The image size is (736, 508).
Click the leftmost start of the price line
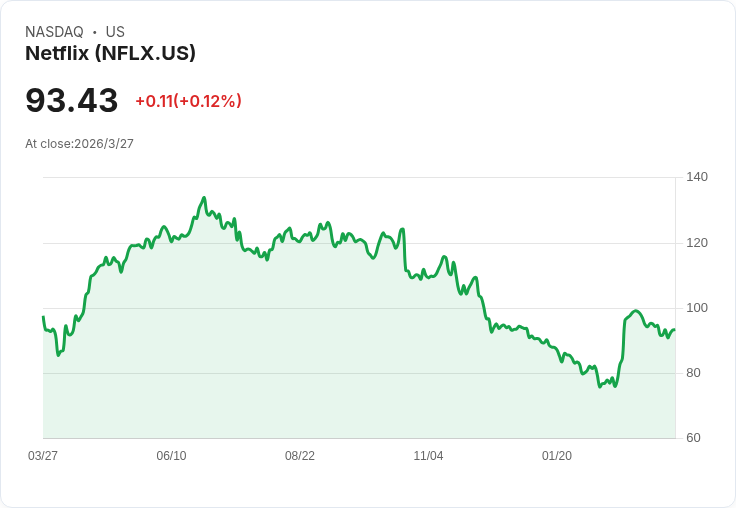tap(43, 317)
